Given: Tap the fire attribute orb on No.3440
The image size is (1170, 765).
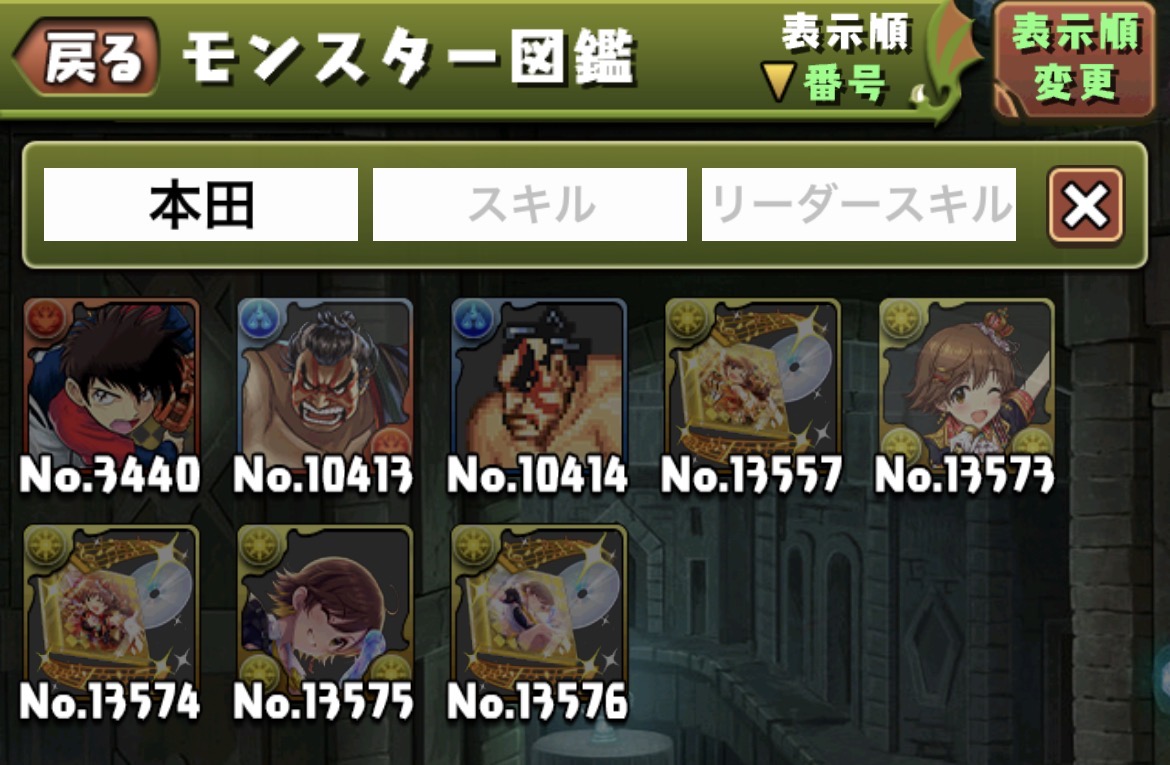Looking at the screenshot, I should coord(46,319).
